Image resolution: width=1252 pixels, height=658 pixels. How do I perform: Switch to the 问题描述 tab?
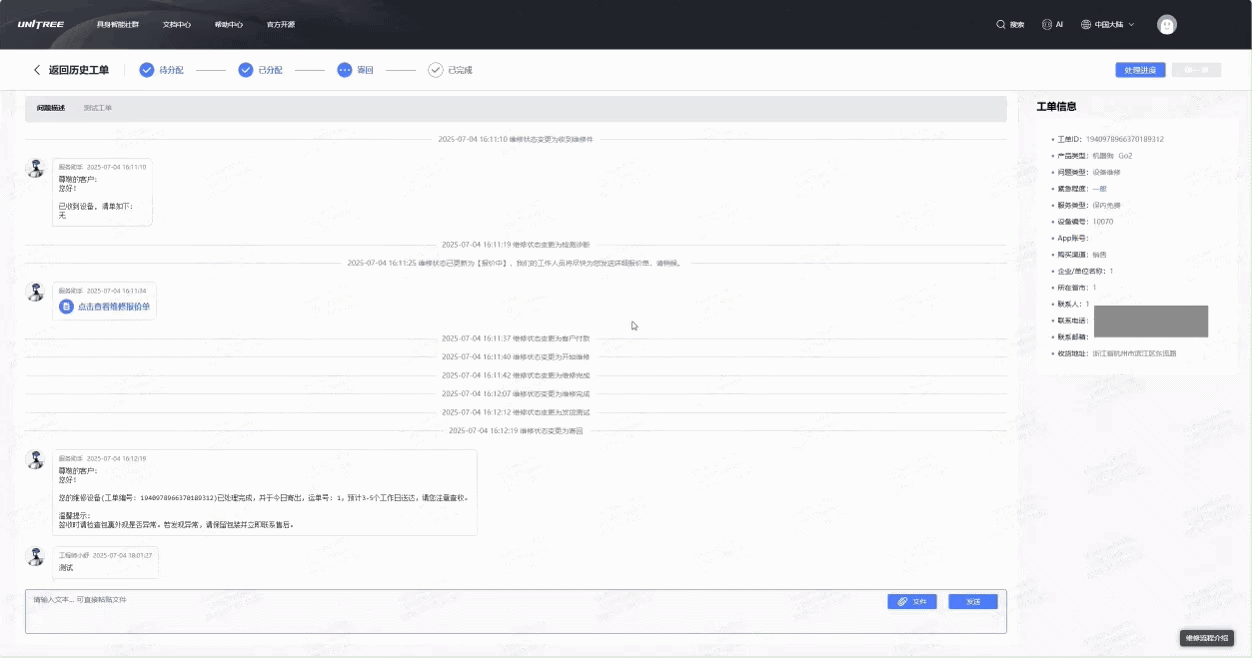coord(51,108)
